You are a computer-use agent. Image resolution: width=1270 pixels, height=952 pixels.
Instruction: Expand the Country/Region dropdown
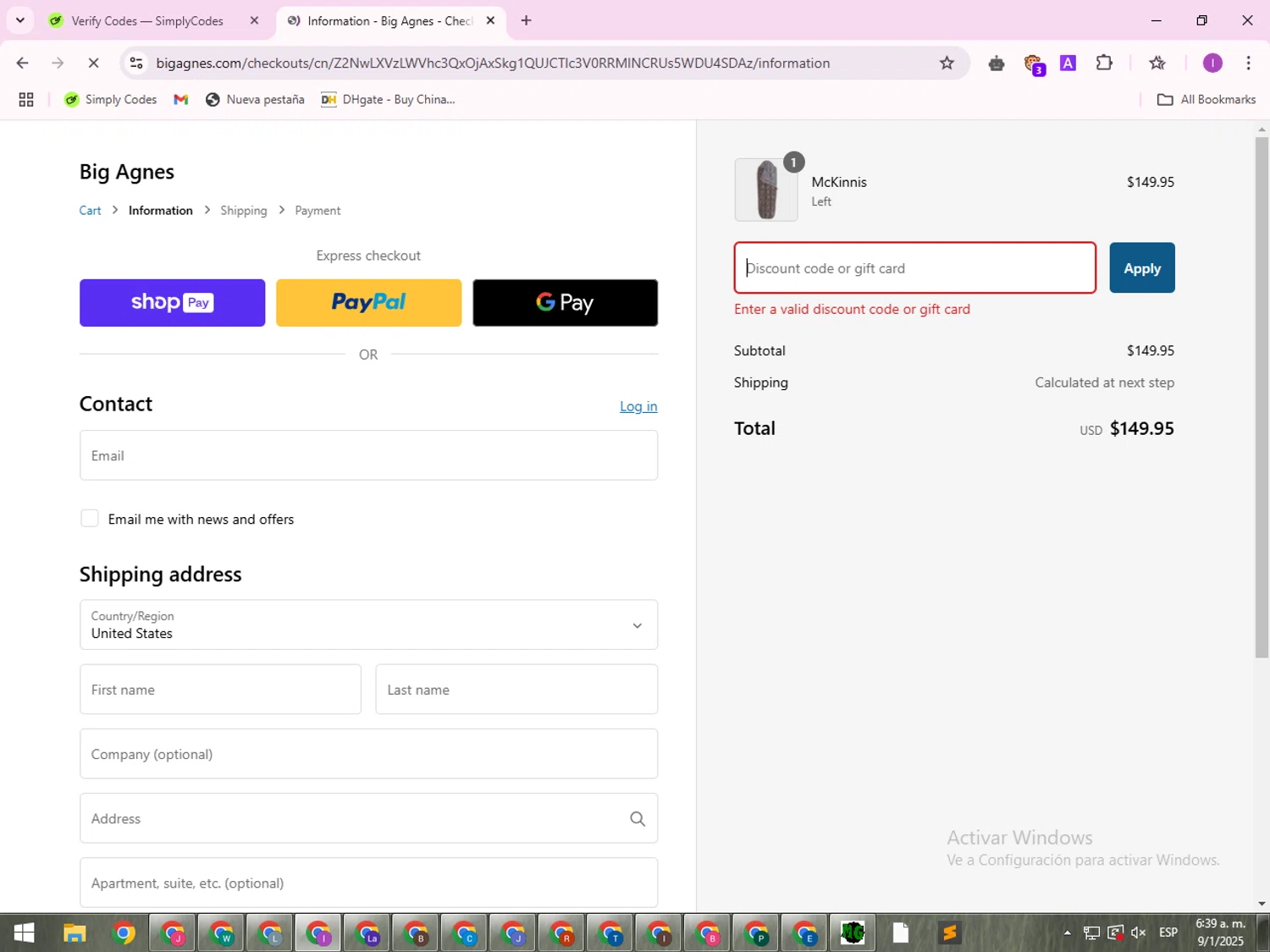(x=368, y=625)
